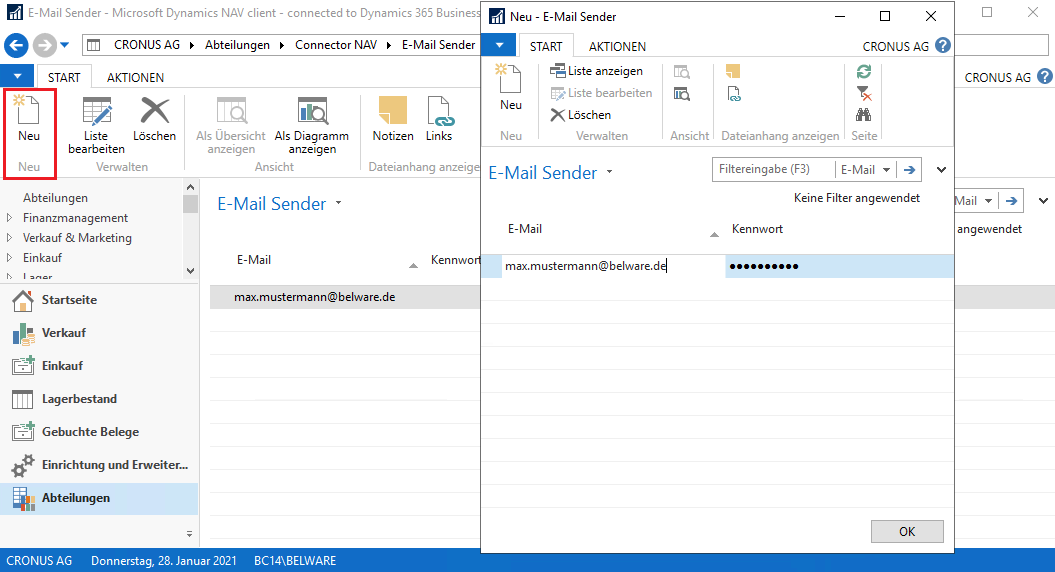Click Abteilungen tree root item
Viewport: 1055px width, 572px height.
click(x=55, y=198)
